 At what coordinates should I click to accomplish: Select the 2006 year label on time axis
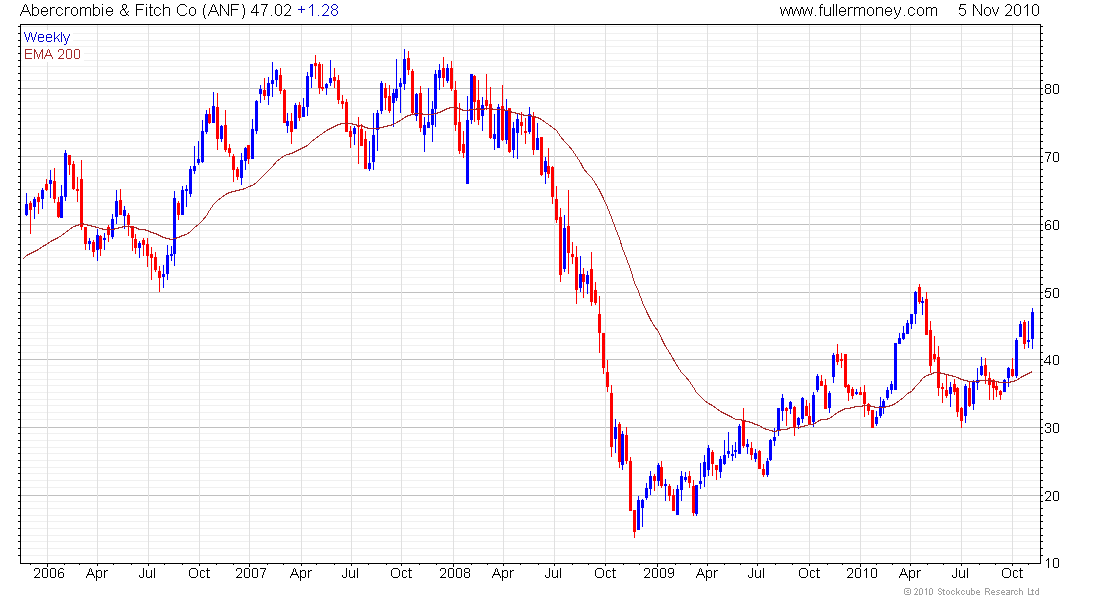point(48,573)
